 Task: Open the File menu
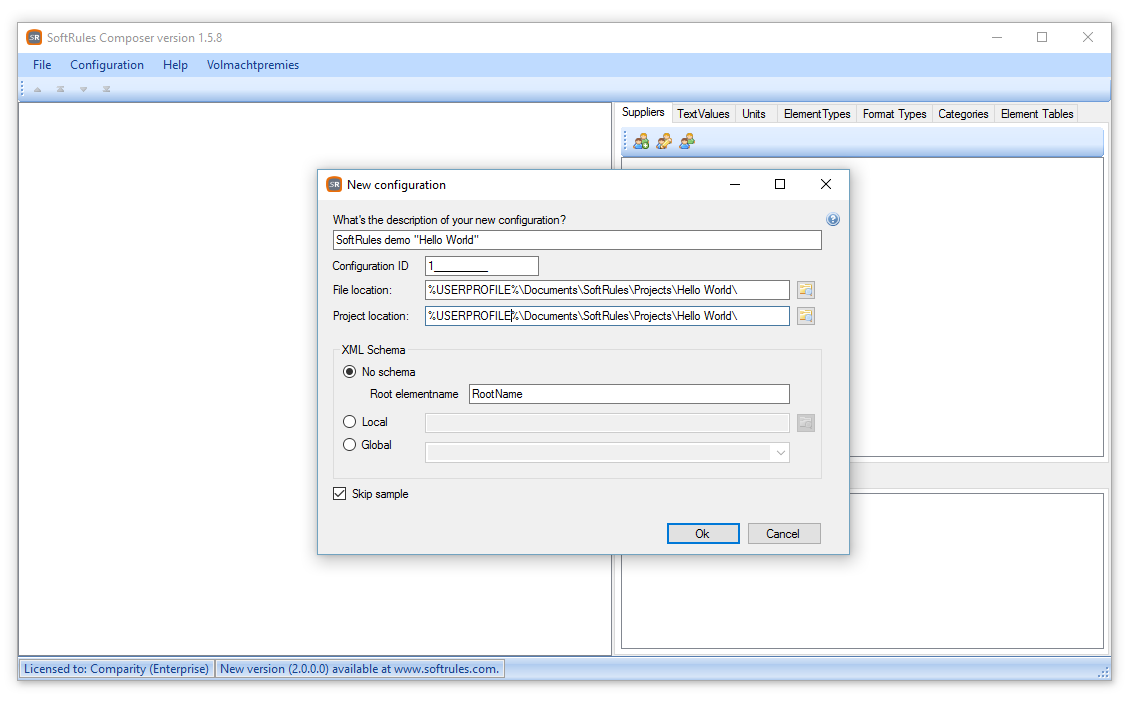tap(42, 65)
